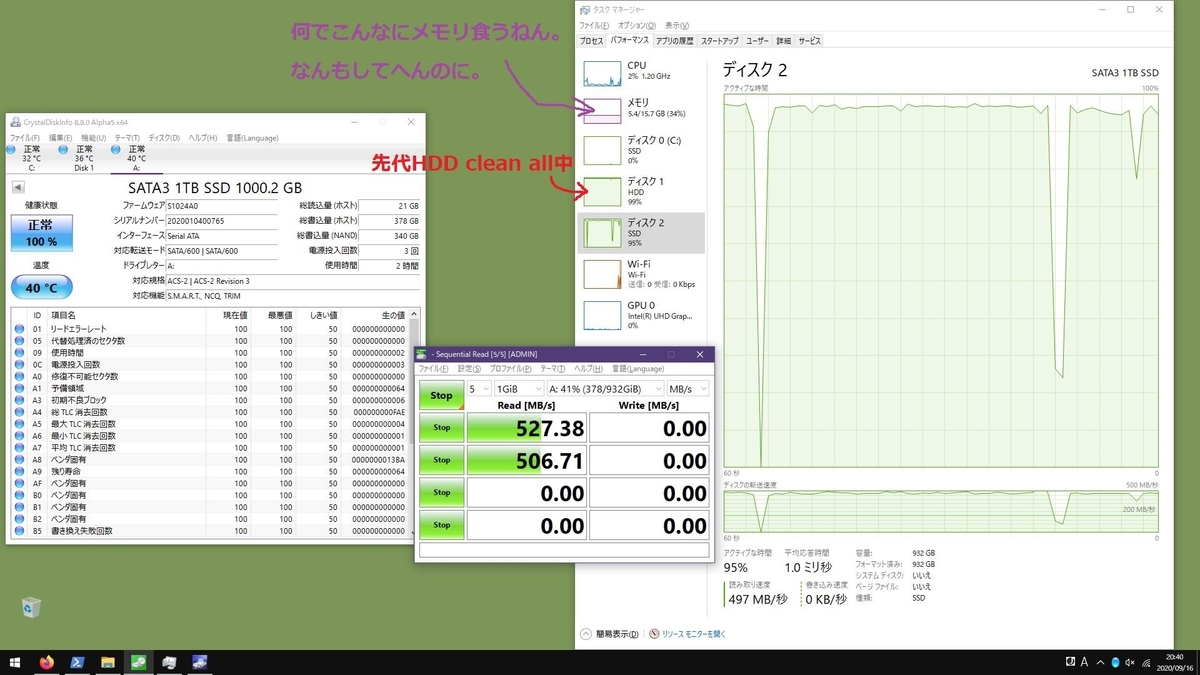Open the 'A: 41% (378/932GiB)' drive dropdown
The image size is (1200, 675).
605,388
